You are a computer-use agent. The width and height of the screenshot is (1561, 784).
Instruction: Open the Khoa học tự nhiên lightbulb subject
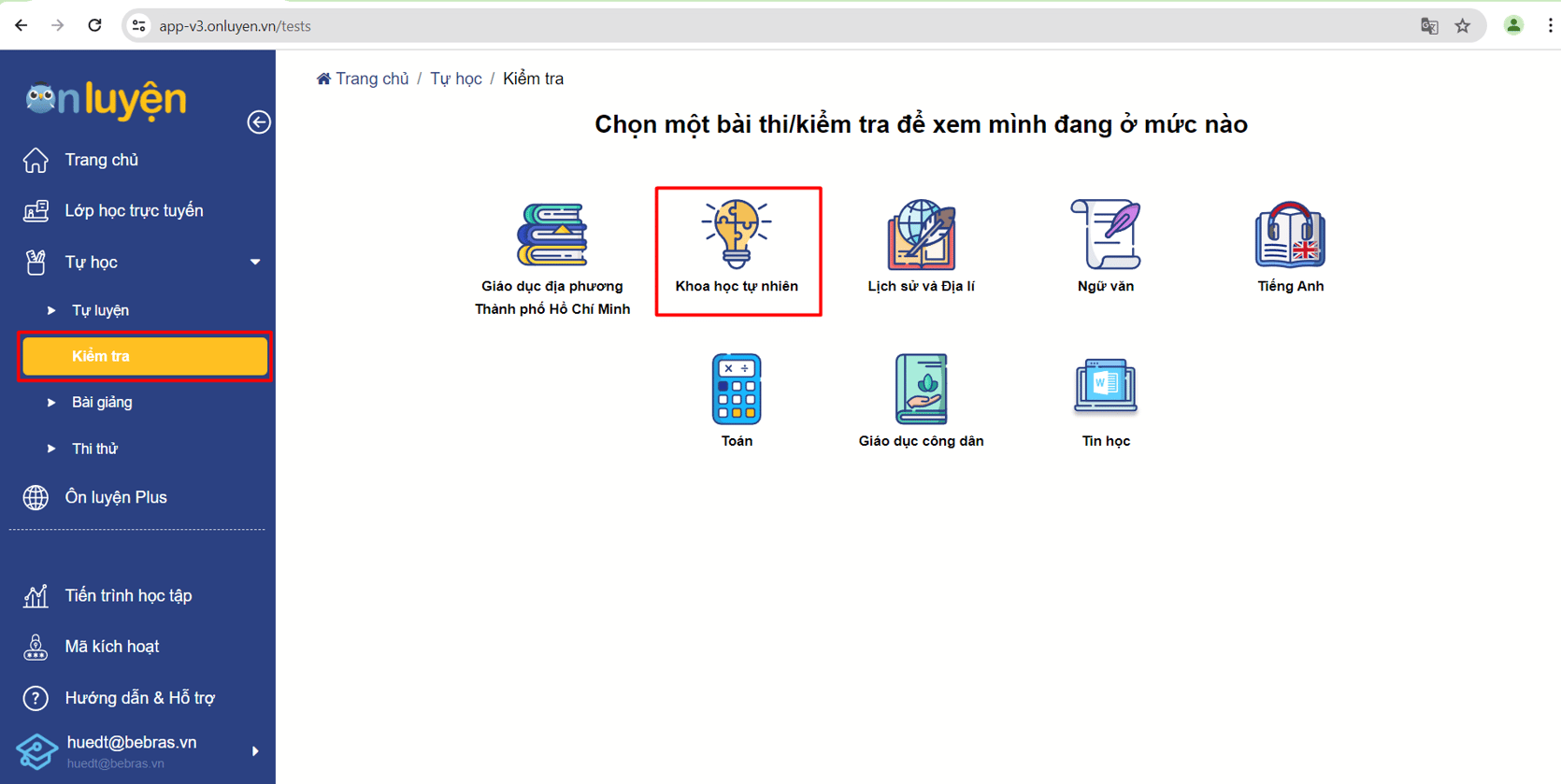point(737,235)
